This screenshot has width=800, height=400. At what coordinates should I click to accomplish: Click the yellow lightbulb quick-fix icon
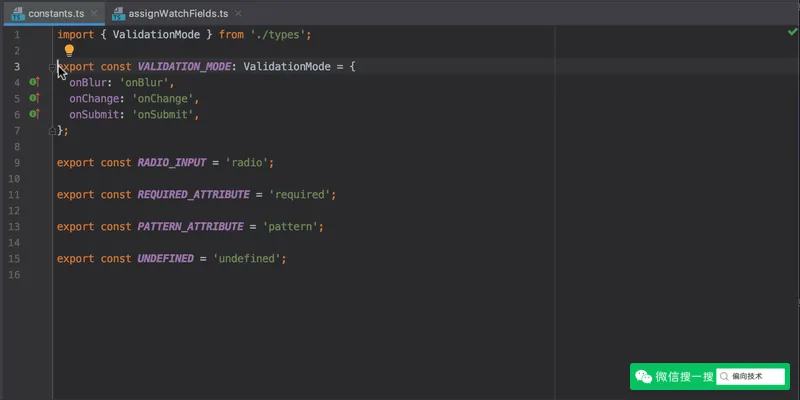coord(69,51)
